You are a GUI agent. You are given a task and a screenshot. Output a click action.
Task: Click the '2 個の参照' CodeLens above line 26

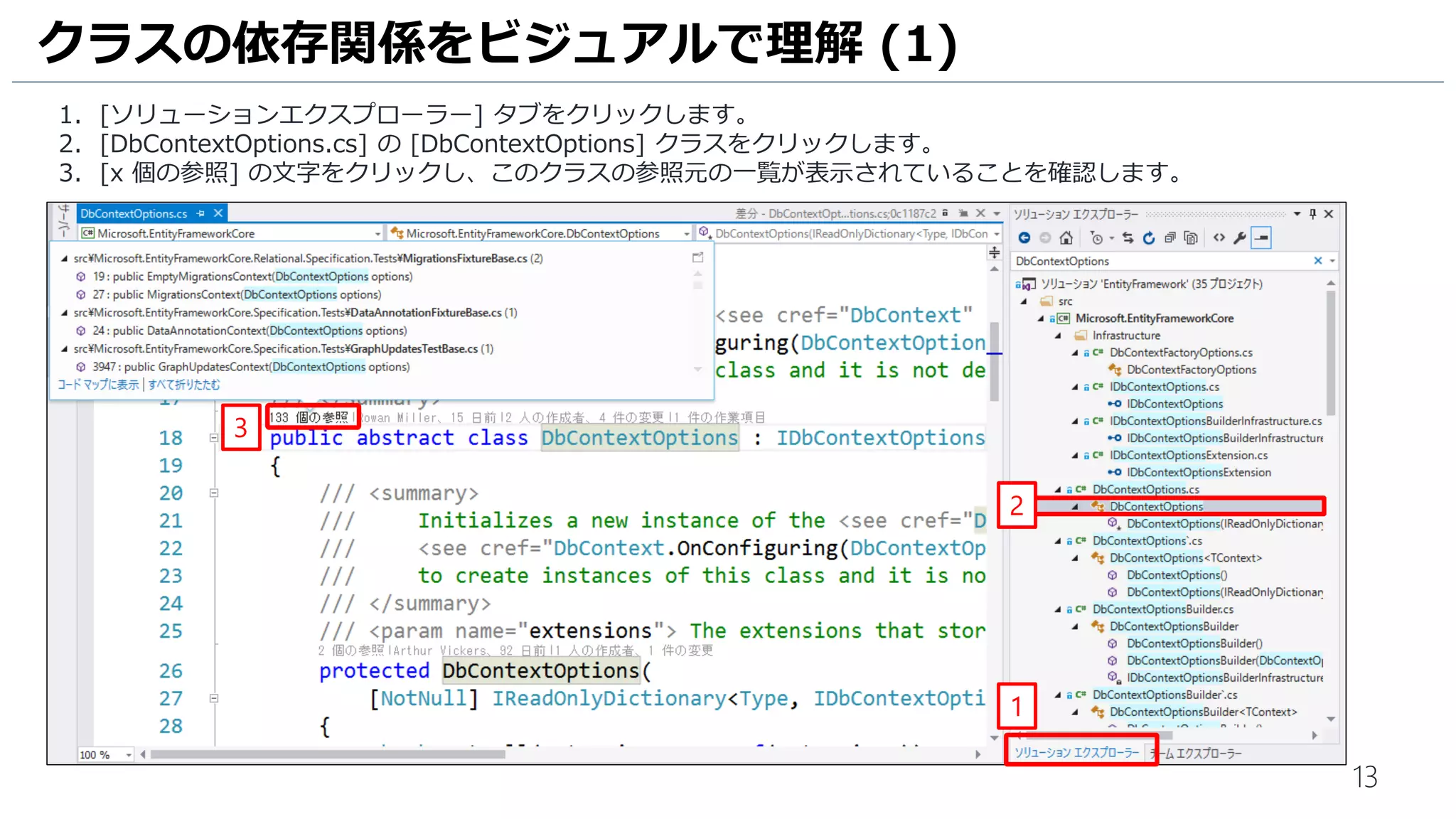350,651
